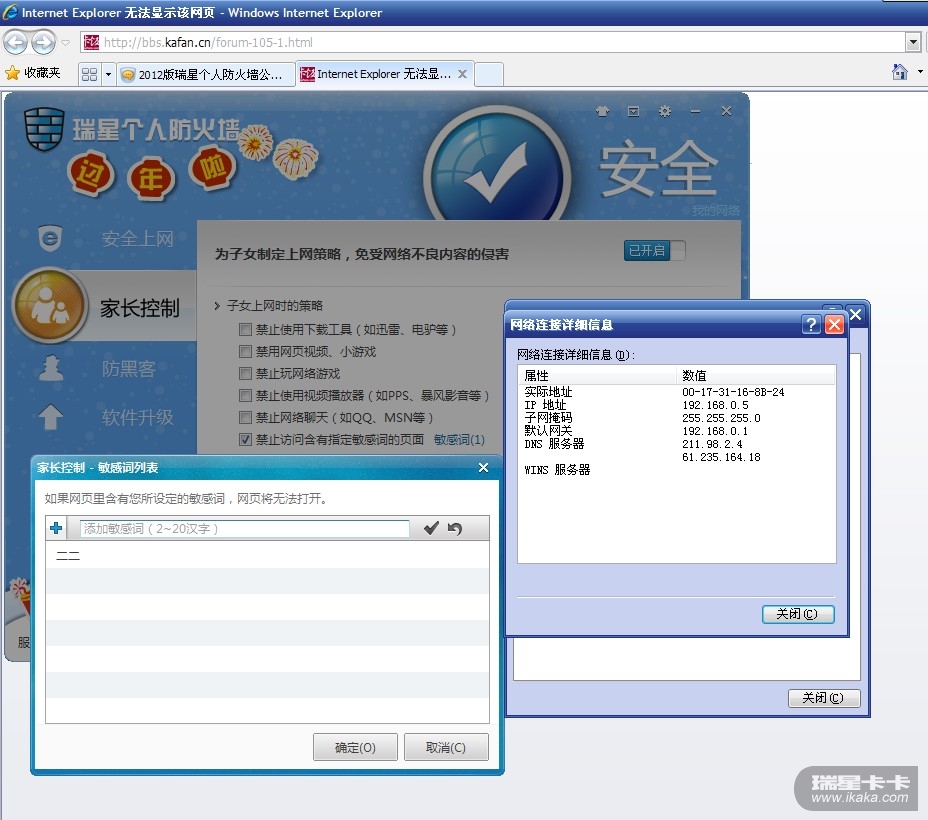Select the 二二 sensitive word row
Screen dimensions: 928x820
tap(267, 556)
